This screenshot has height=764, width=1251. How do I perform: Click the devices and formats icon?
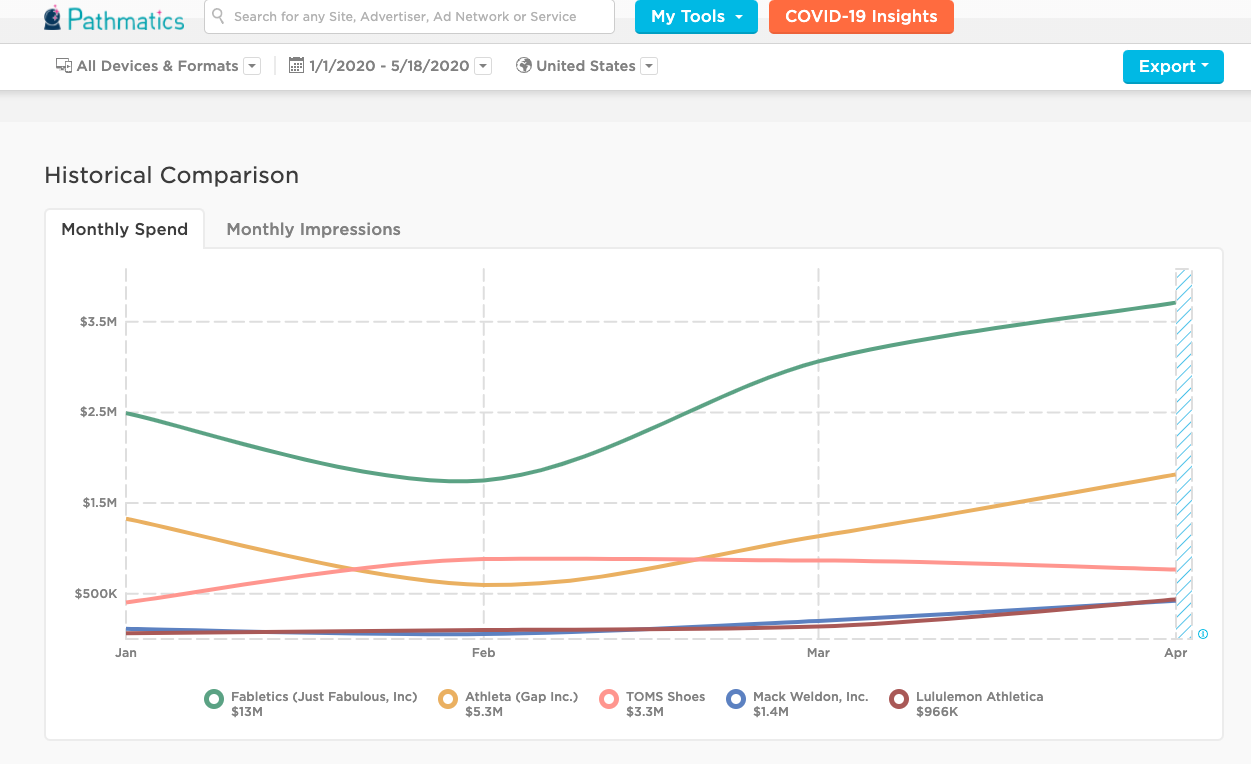tap(64, 66)
